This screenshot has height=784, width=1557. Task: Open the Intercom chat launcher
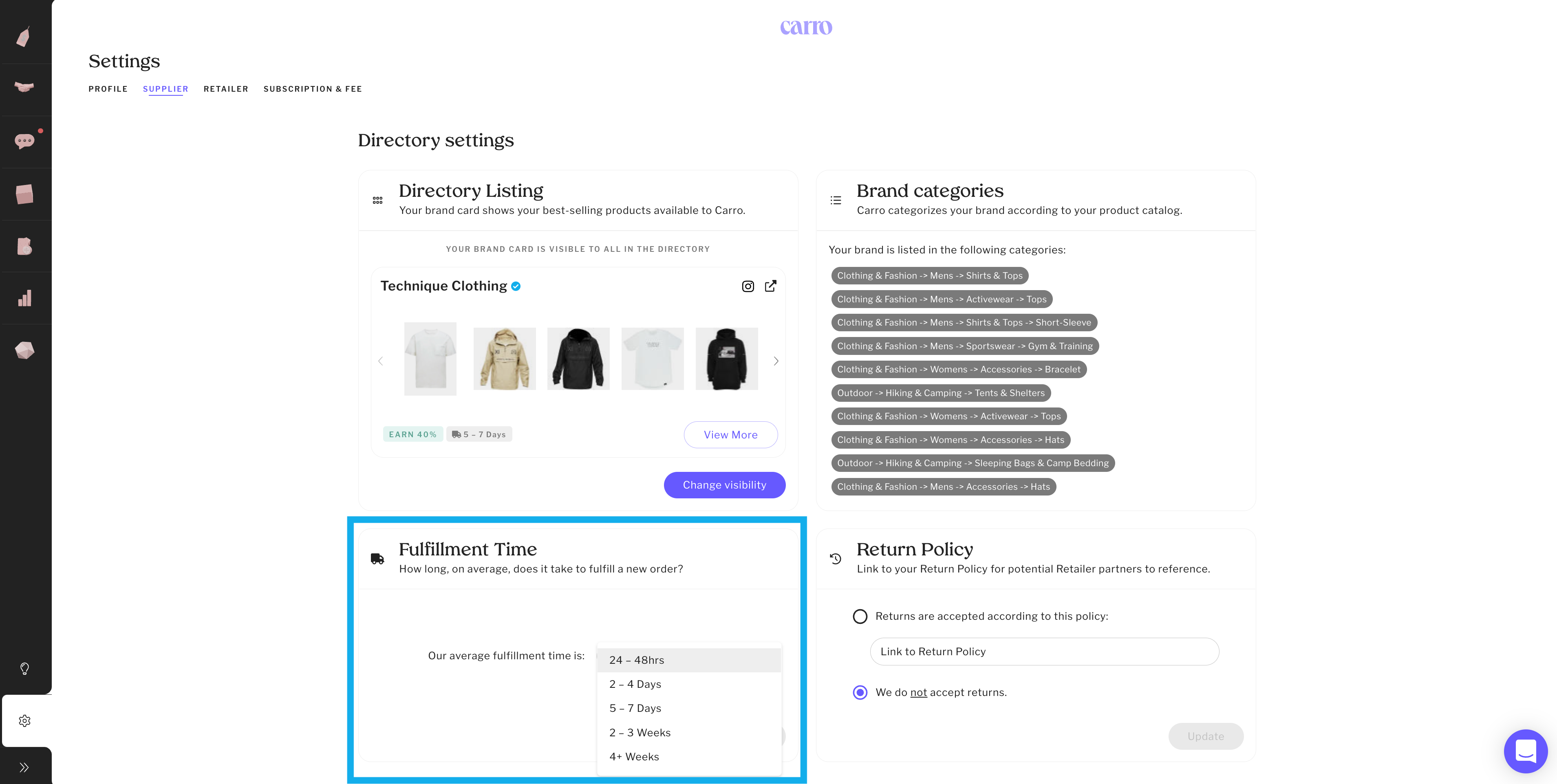(1525, 751)
